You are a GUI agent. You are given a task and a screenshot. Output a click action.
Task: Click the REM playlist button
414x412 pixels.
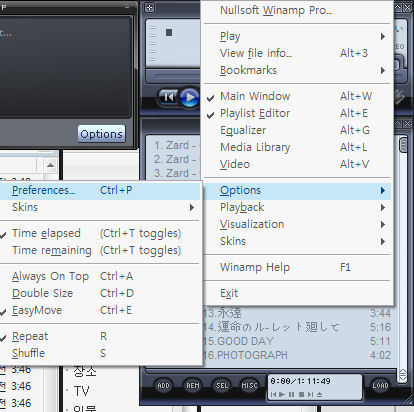193,386
